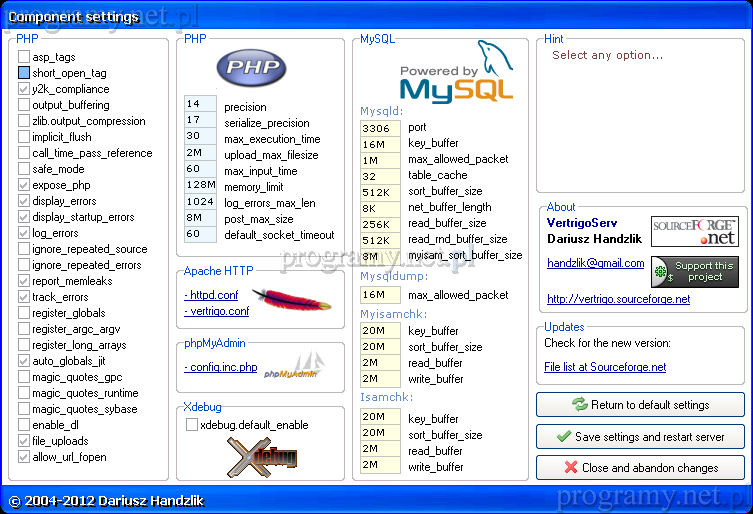This screenshot has width=753, height=514.
Task: Click the MySQL dolphin logo
Action: click(456, 72)
